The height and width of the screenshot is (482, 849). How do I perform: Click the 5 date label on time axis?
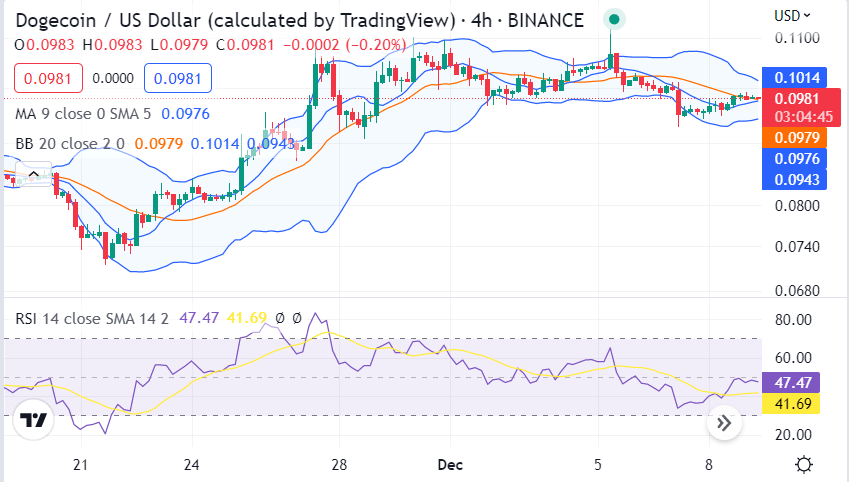click(597, 465)
